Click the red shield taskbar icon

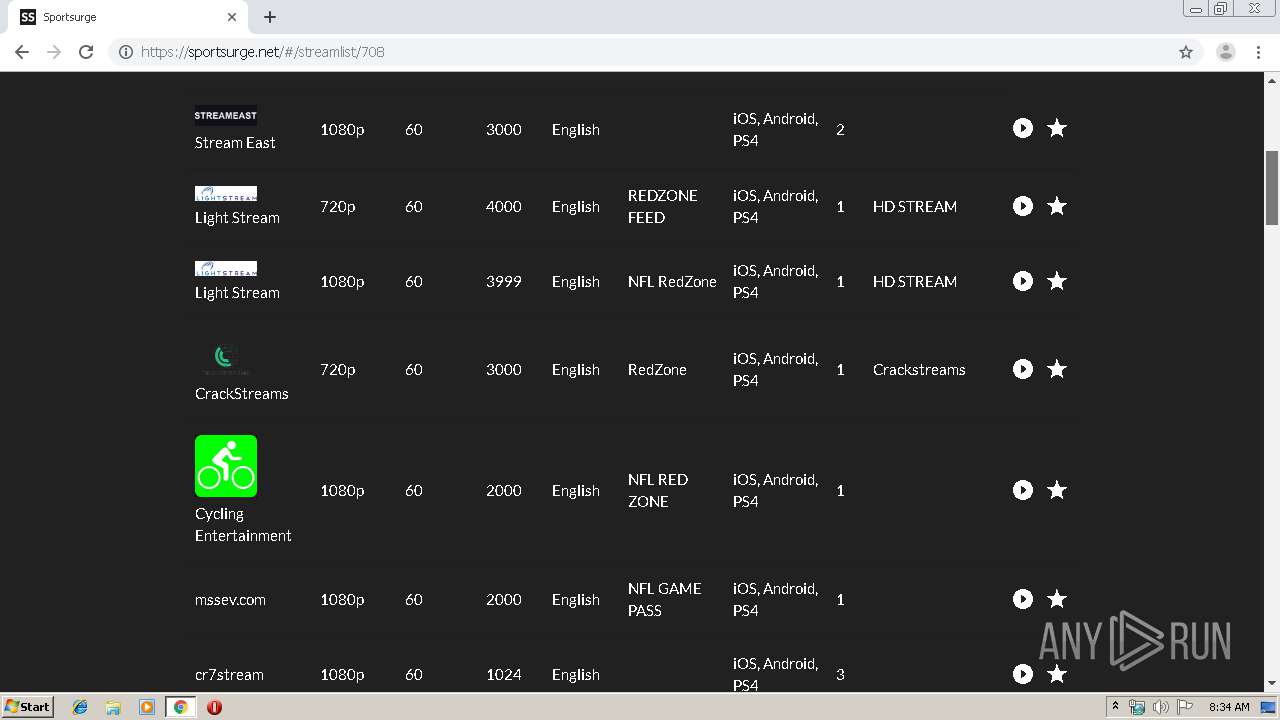214,707
